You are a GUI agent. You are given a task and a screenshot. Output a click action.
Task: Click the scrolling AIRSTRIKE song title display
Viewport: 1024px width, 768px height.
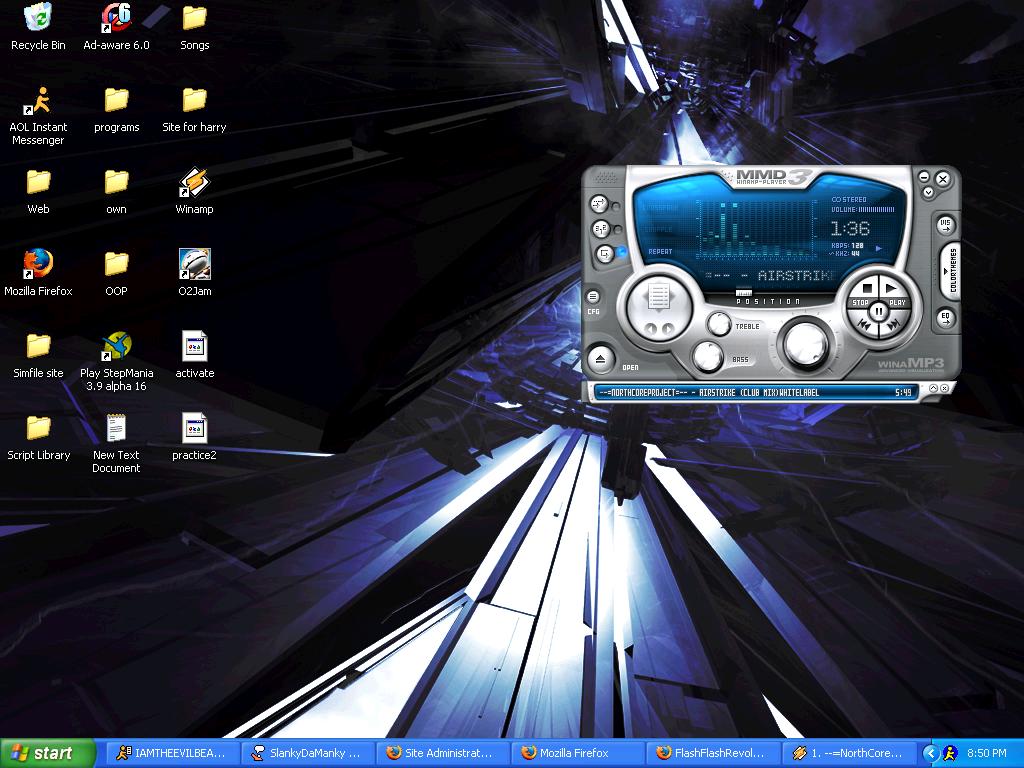pos(771,276)
